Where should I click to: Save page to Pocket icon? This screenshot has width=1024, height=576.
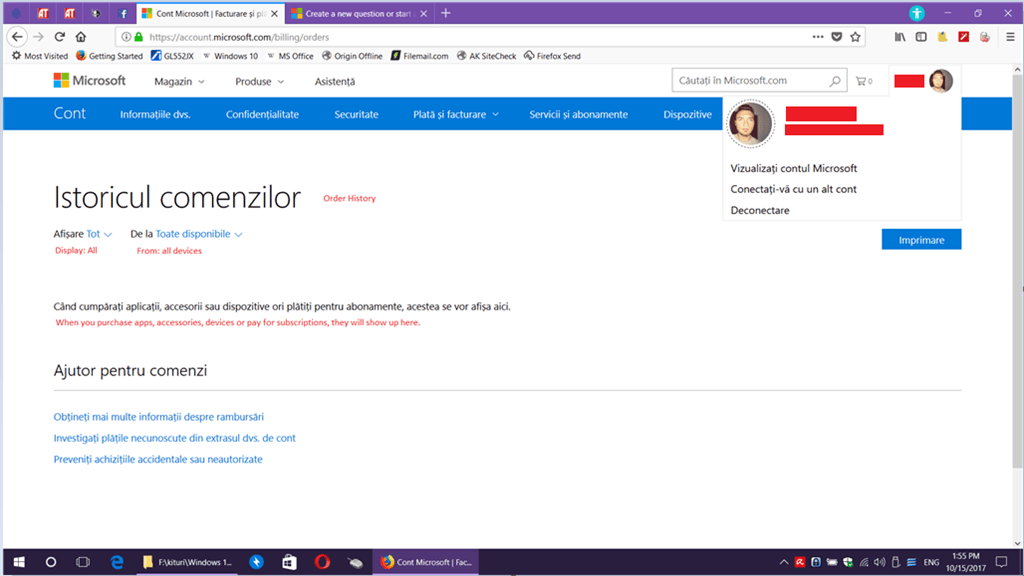[x=837, y=37]
